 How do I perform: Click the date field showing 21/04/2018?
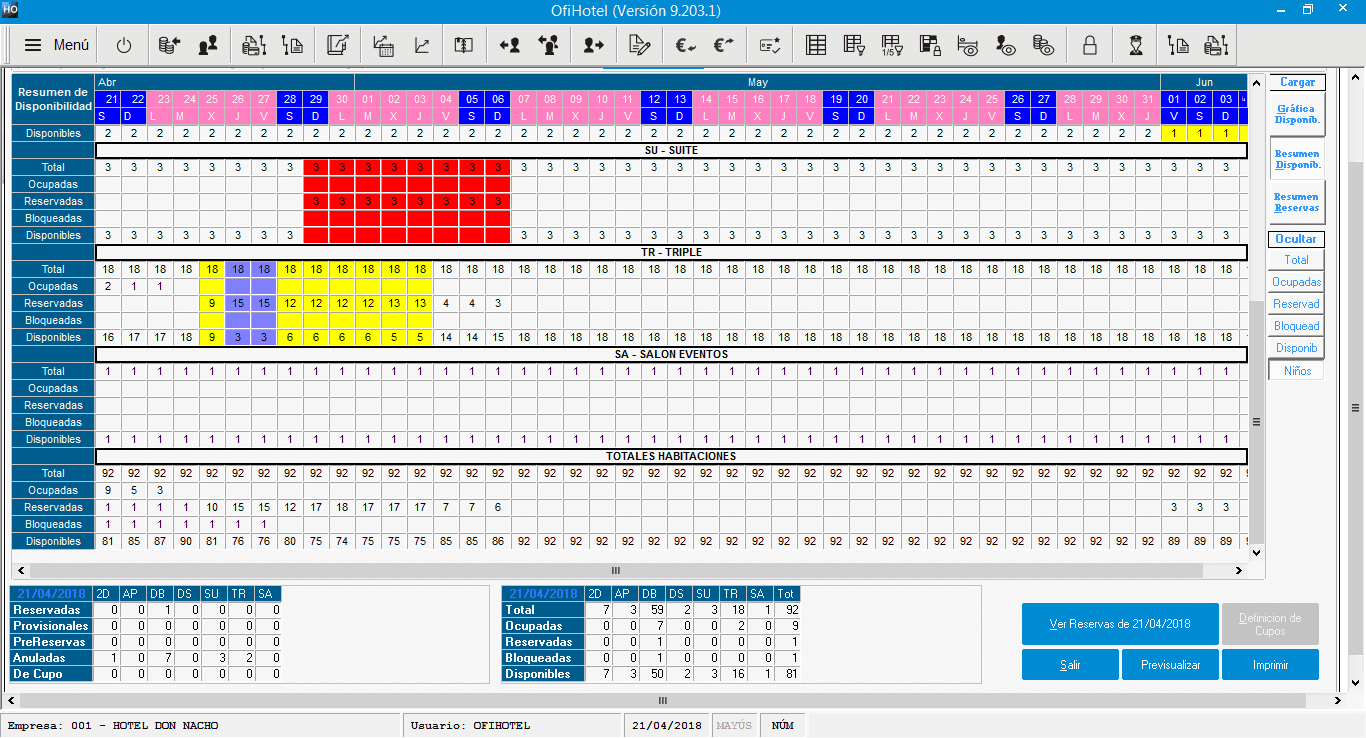click(666, 725)
